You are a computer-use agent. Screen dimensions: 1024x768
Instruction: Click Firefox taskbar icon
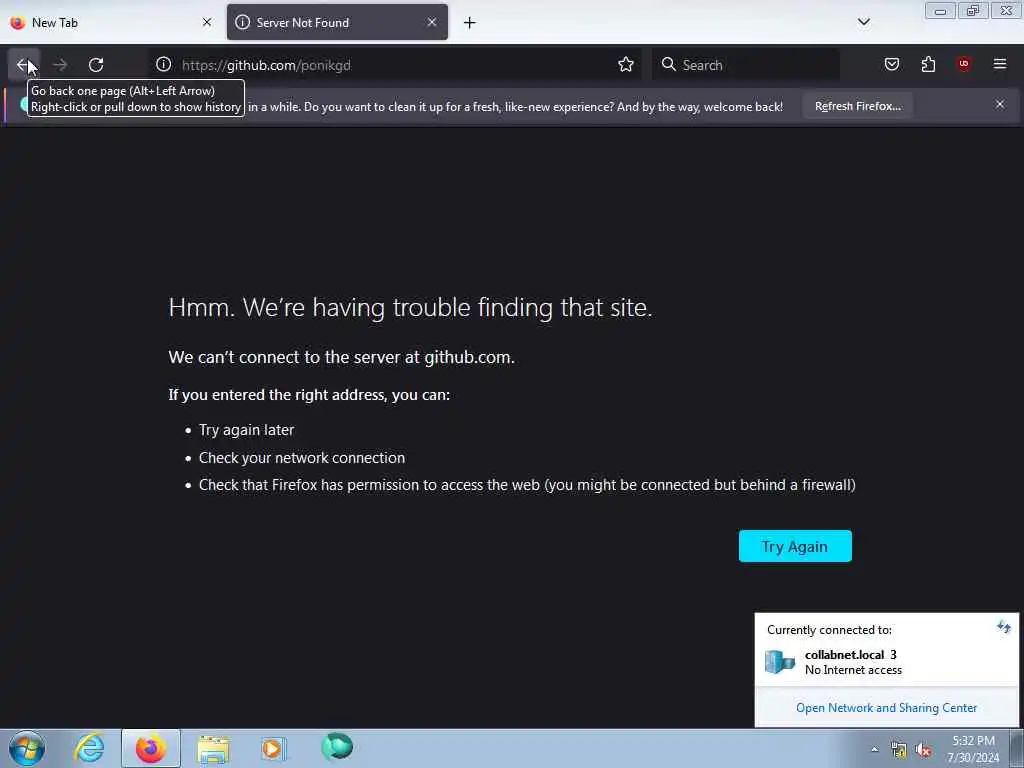click(x=151, y=748)
